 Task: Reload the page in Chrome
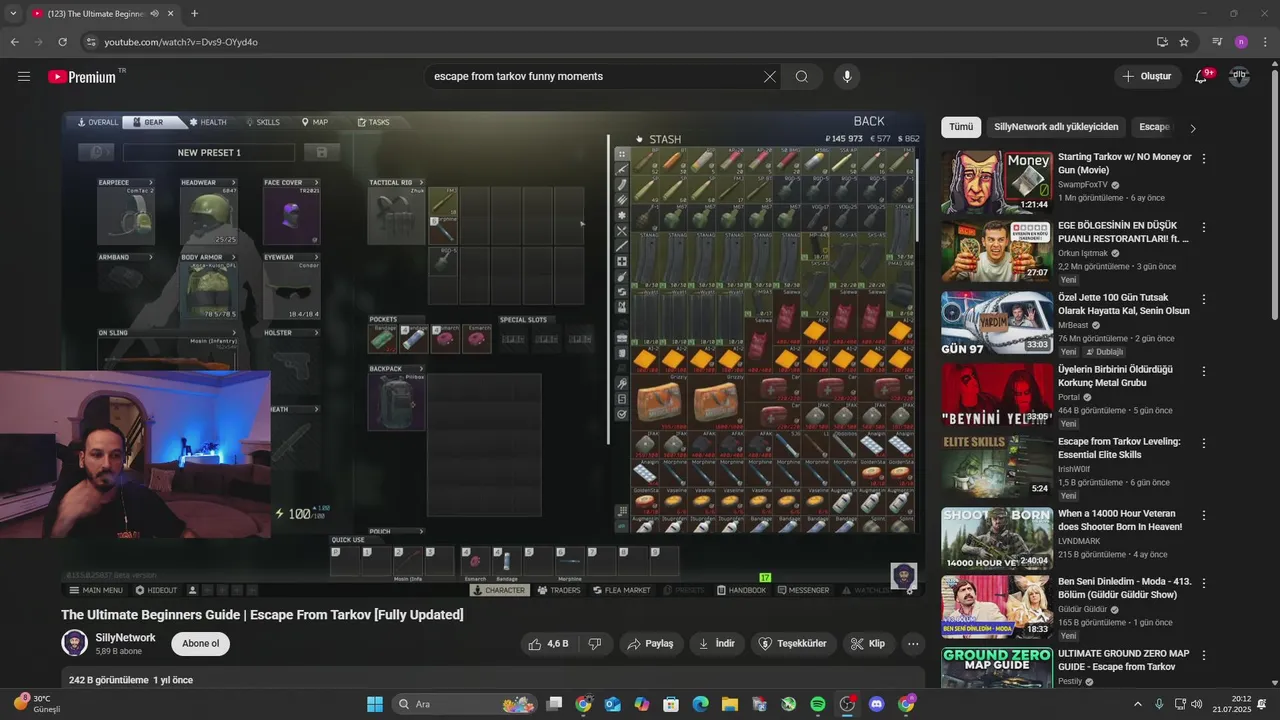[62, 42]
